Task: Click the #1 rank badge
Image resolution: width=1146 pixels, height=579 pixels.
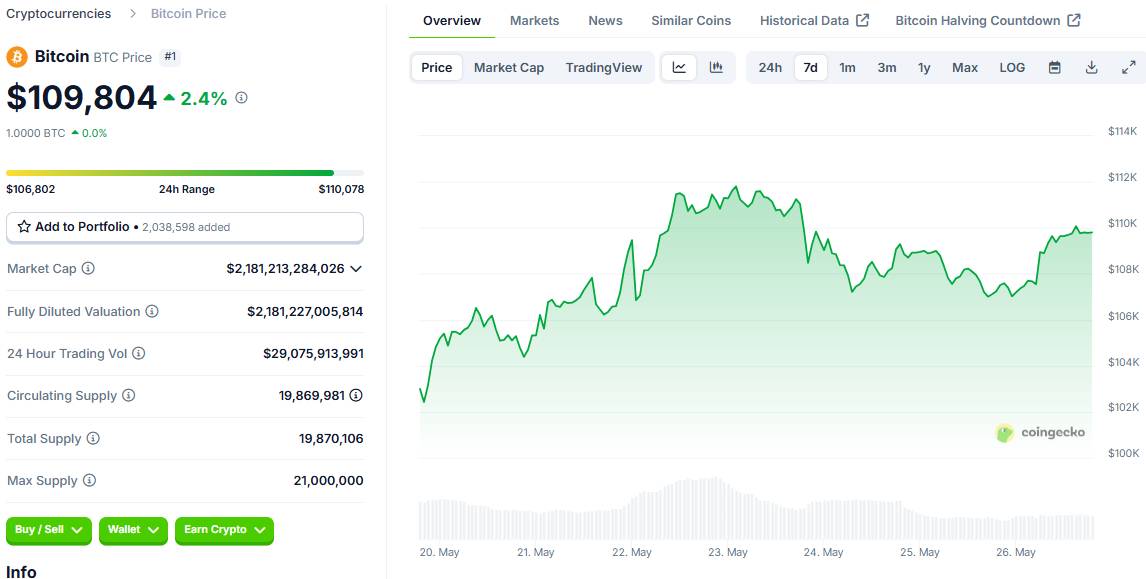Action: click(170, 57)
